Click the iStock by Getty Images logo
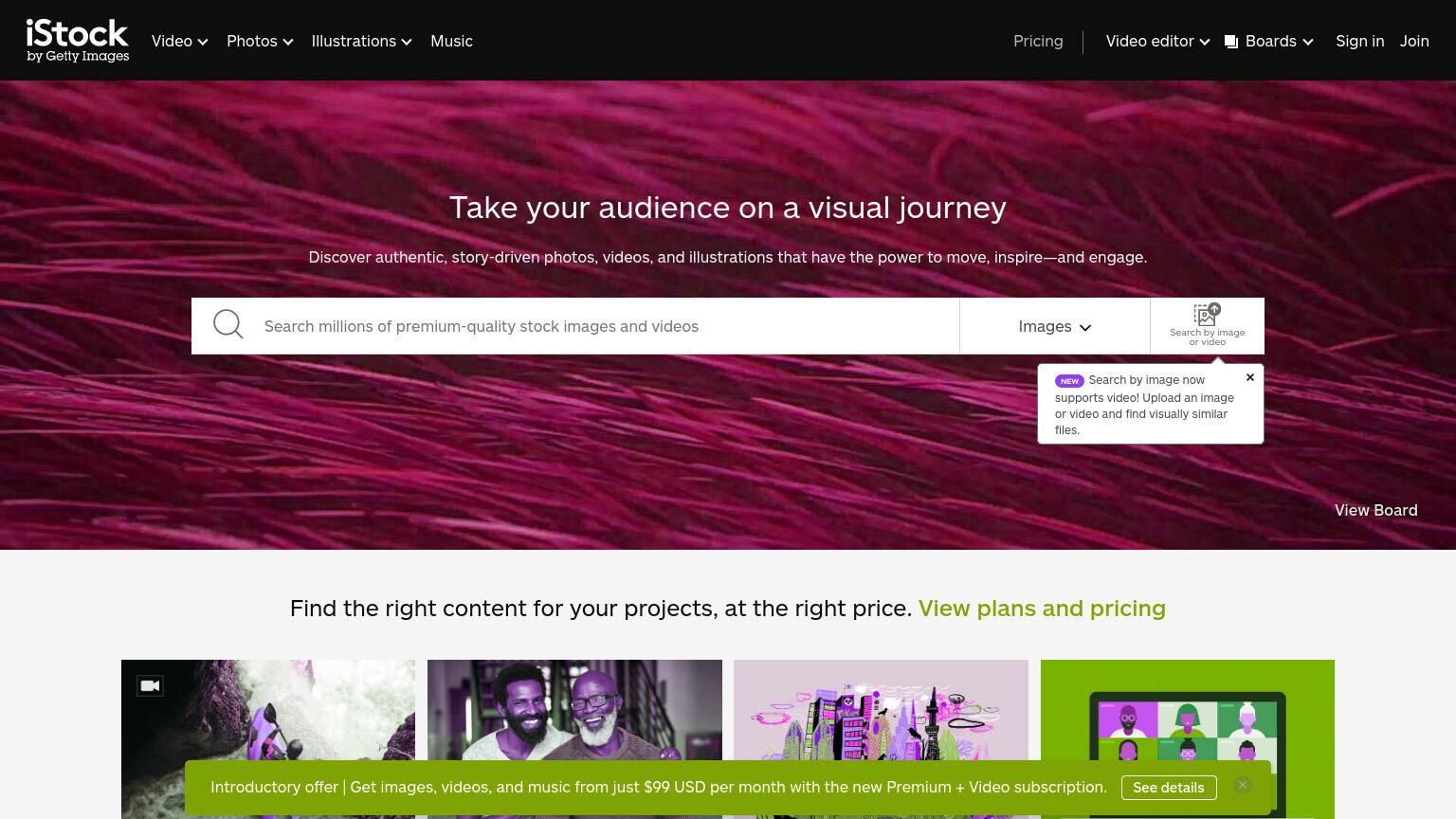1456x819 pixels. pos(78,41)
